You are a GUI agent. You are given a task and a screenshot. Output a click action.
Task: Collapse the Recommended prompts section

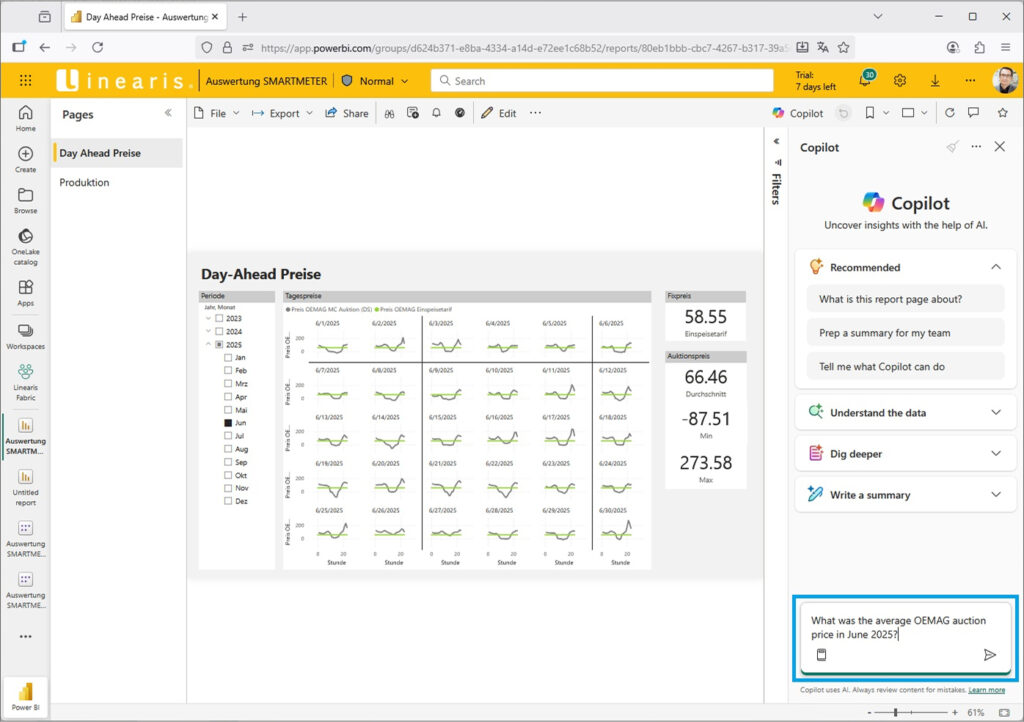(996, 267)
